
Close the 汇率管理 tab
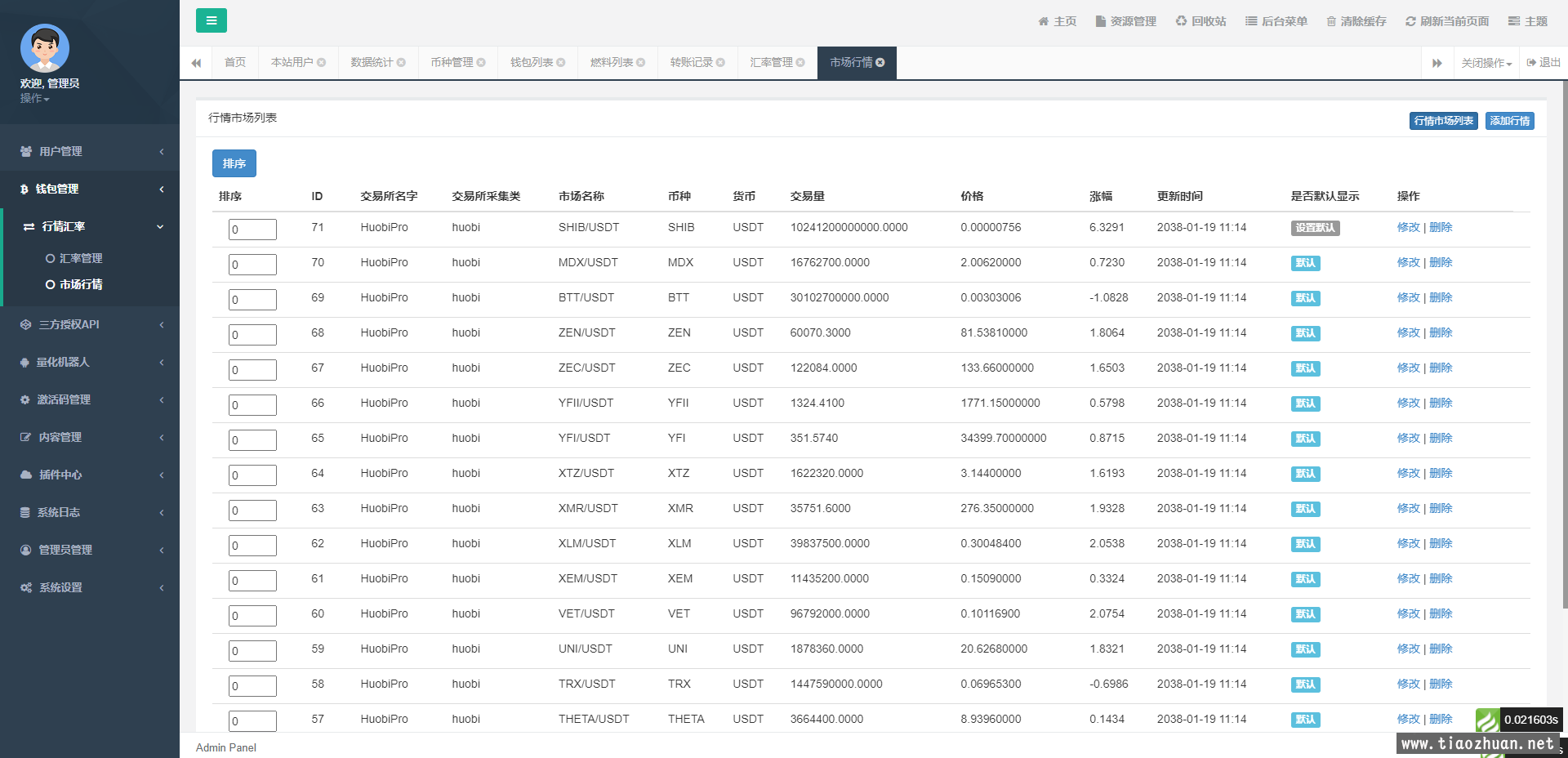coord(800,62)
